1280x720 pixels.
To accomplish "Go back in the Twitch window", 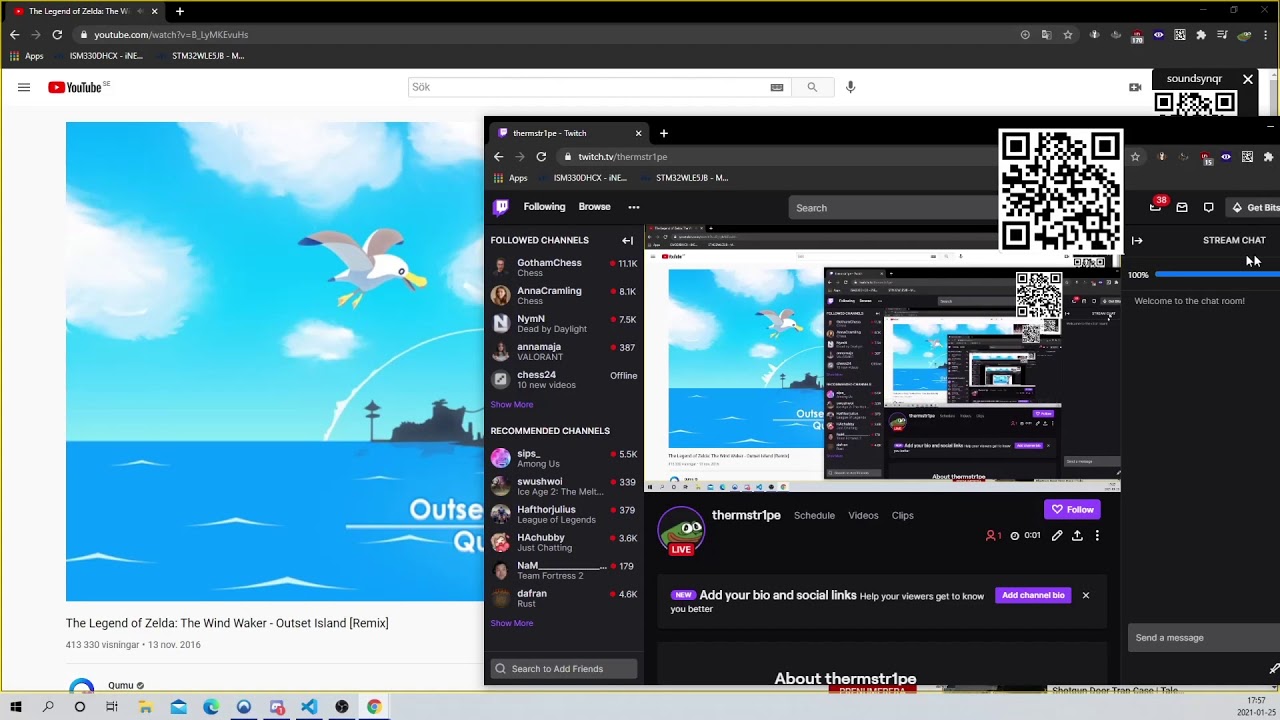I will click(x=498, y=156).
